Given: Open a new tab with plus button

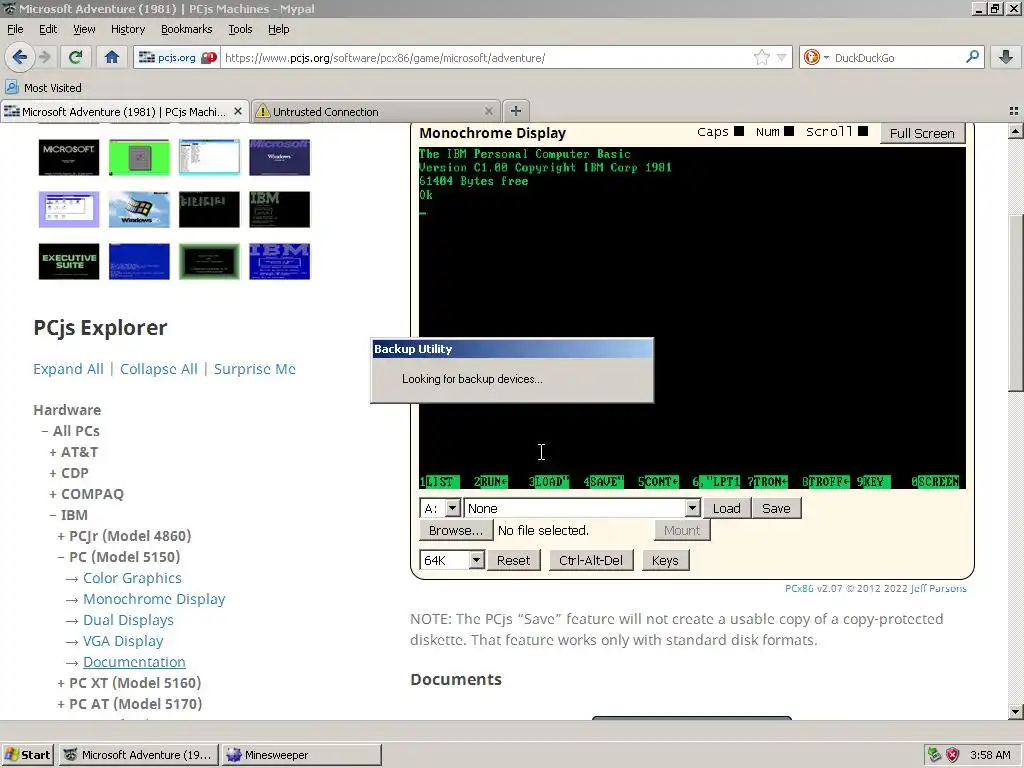Looking at the screenshot, I should tap(515, 111).
